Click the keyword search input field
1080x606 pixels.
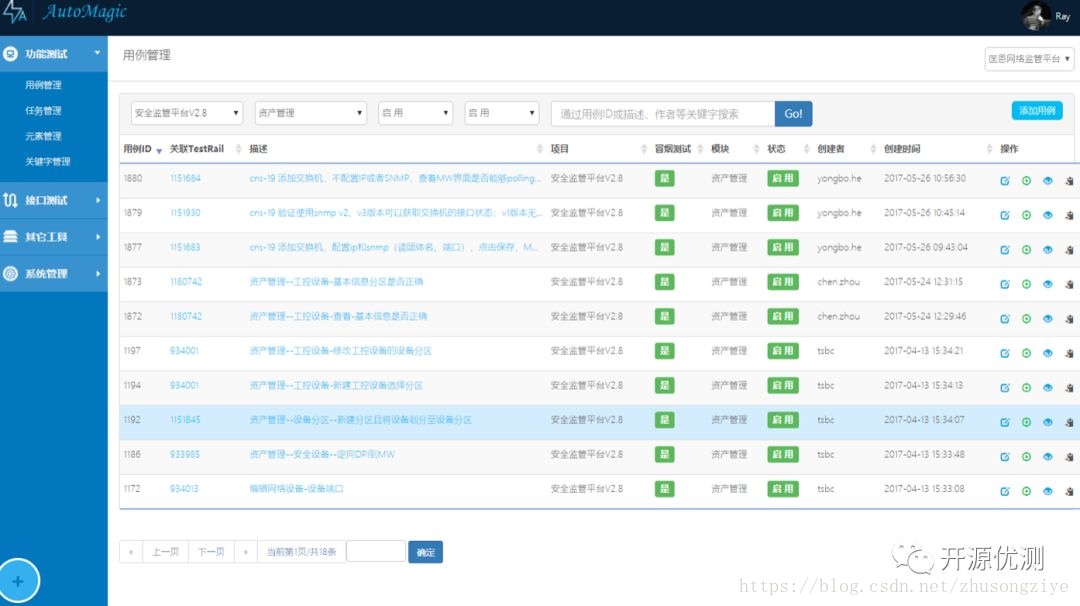(663, 114)
